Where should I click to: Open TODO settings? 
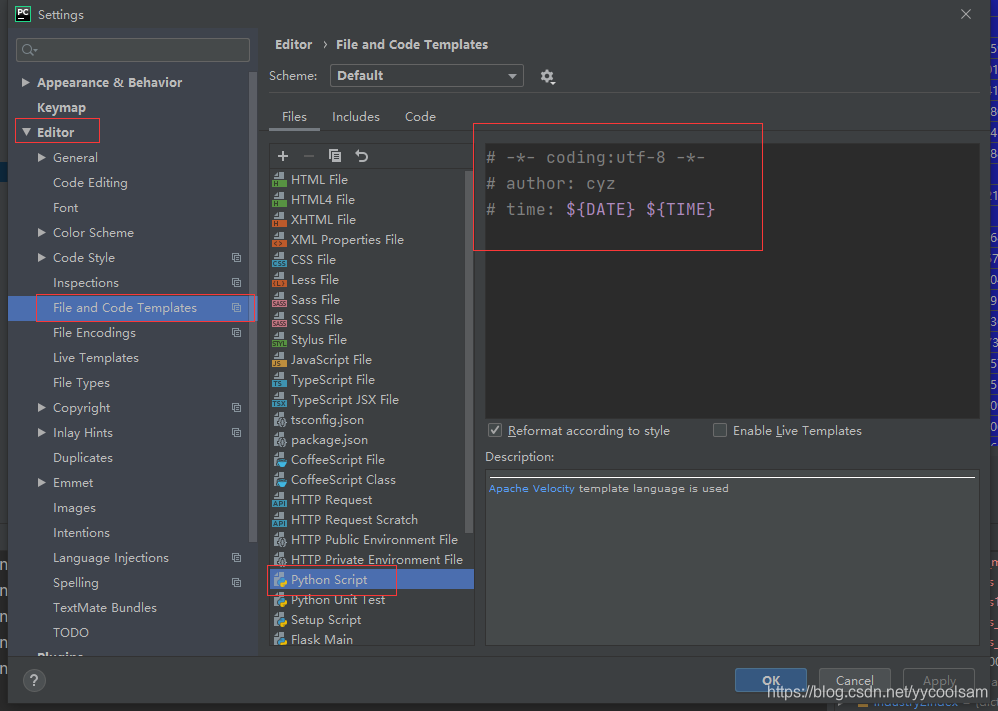(71, 633)
